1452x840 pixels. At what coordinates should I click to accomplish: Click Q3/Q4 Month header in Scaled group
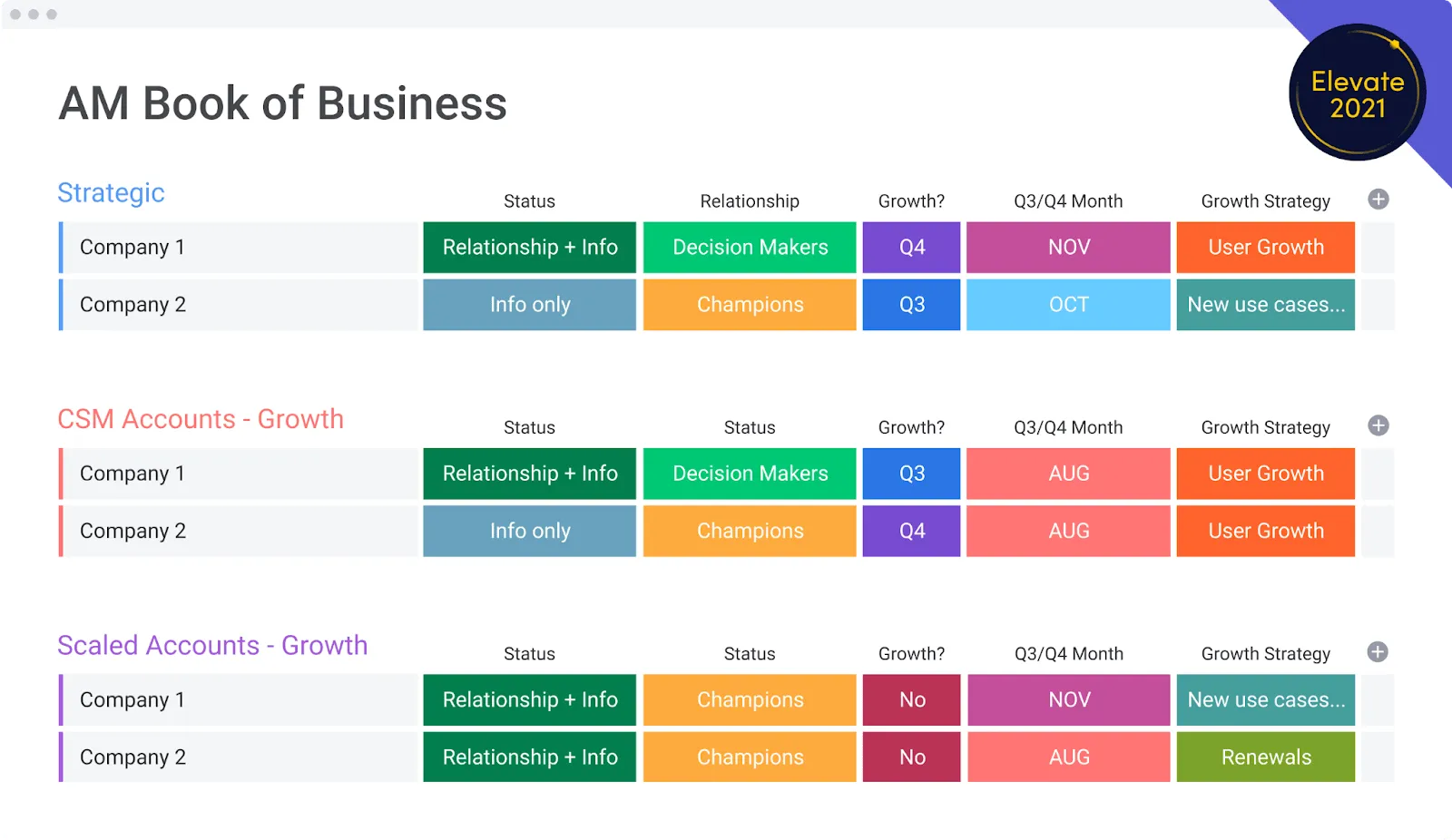coord(1068,654)
